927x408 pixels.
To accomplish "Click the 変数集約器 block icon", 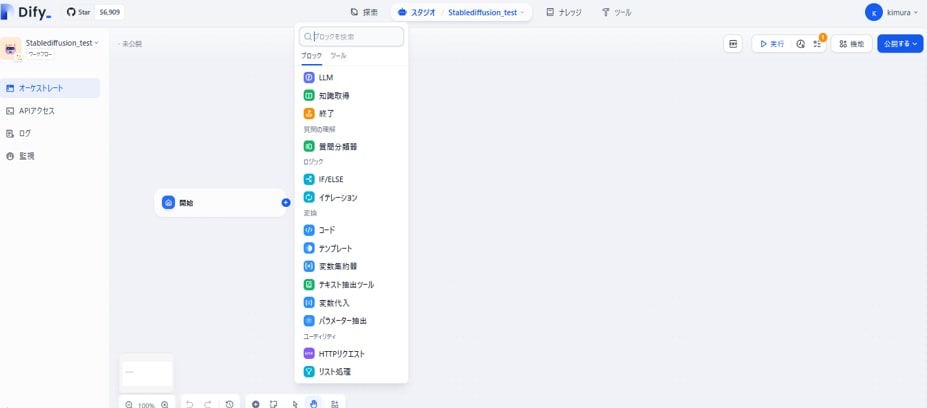I will pos(309,266).
